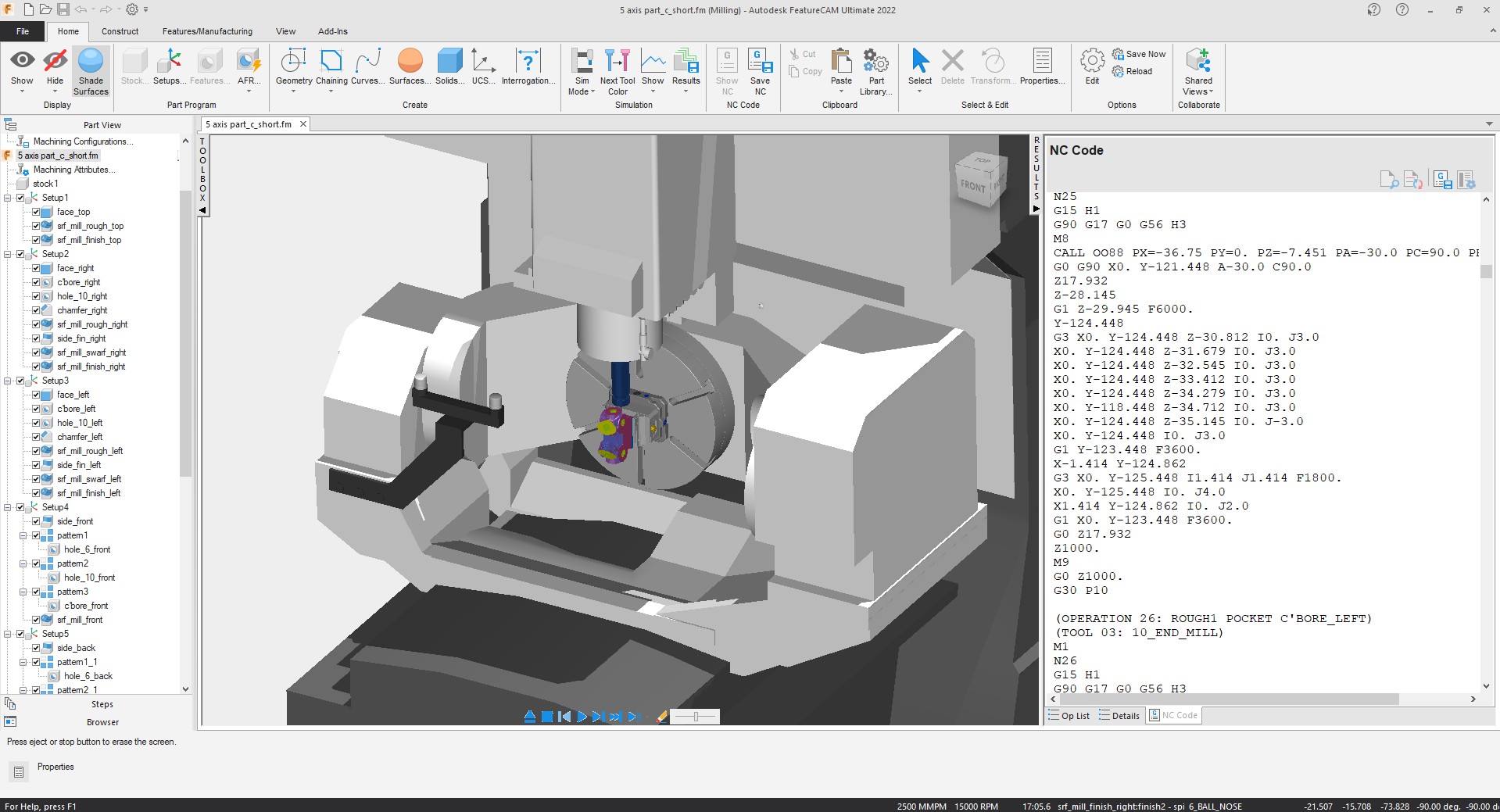Viewport: 1500px width, 812px height.
Task: Collapse the Setup3 tree node
Action: [x=8, y=381]
